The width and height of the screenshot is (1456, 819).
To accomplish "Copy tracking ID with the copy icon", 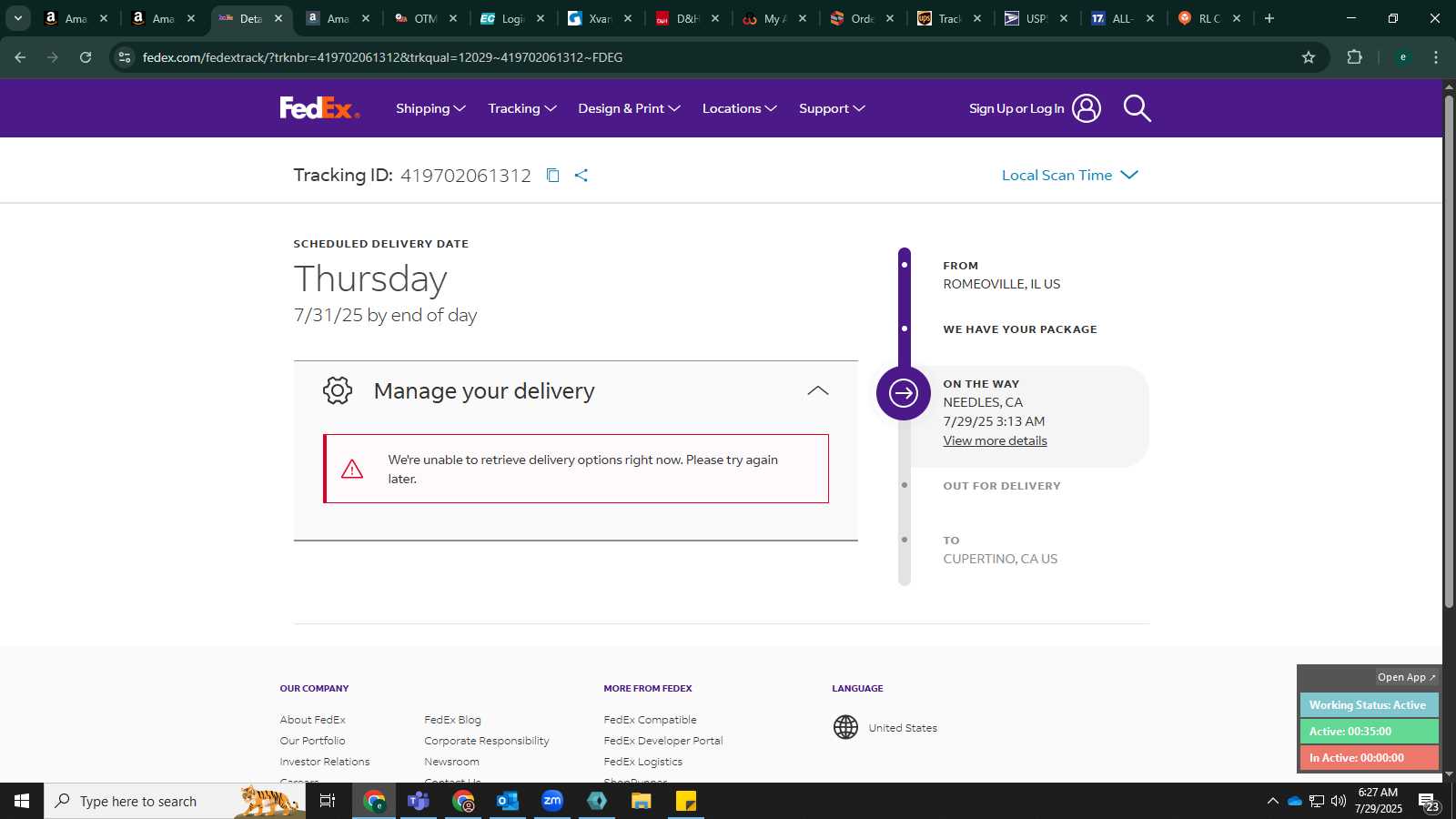I will [552, 175].
